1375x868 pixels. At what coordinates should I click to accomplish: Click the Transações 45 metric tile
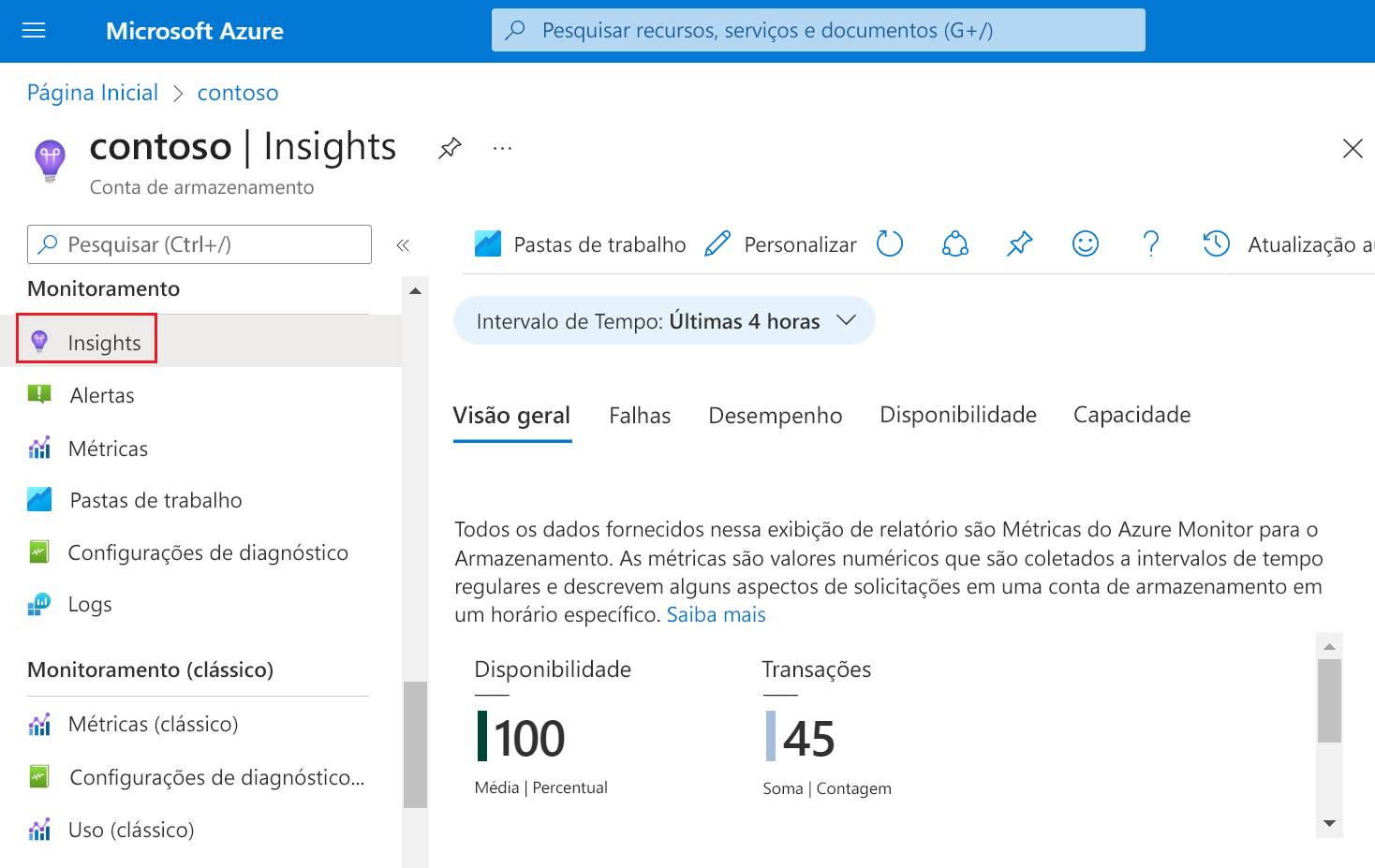click(x=826, y=727)
